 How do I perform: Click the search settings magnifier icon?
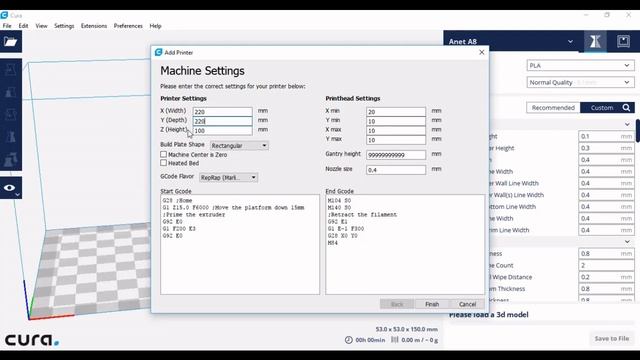click(626, 108)
